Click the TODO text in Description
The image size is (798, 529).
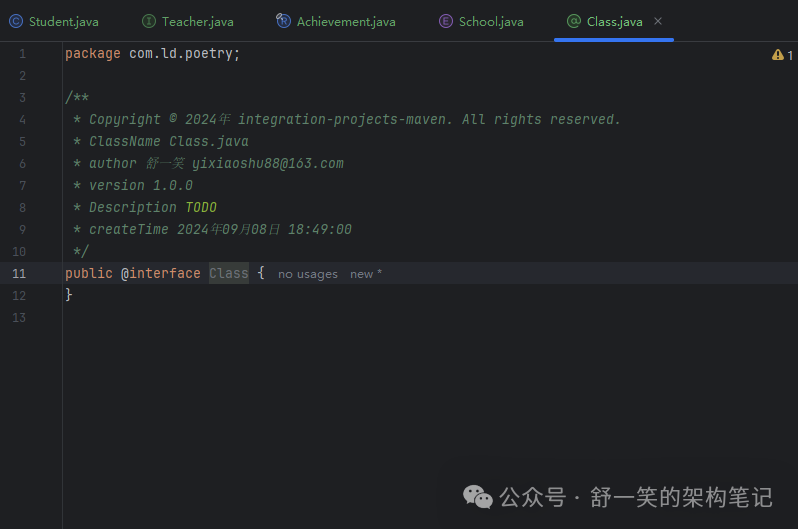201,207
